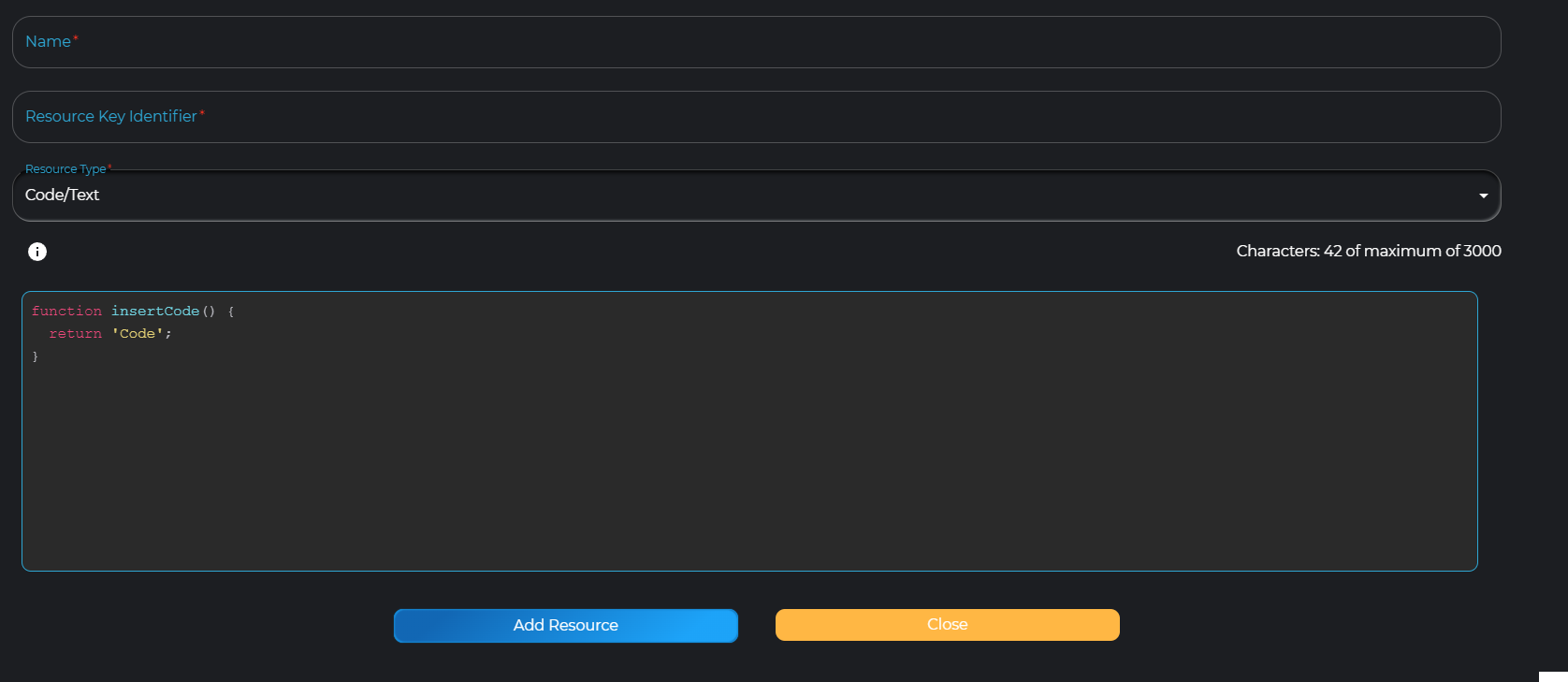Click the opening curly brace on line one
1568x682 pixels.
coord(231,312)
